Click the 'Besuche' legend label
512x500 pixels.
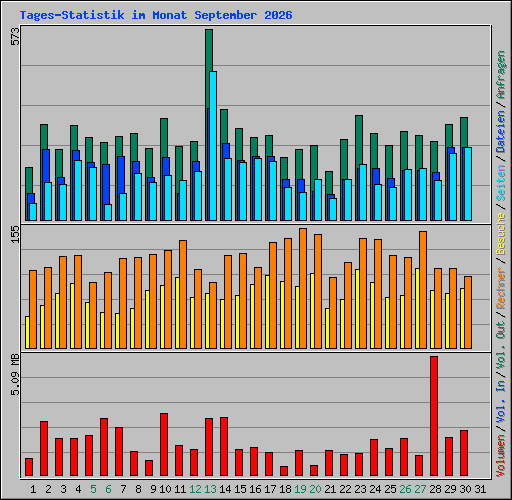click(501, 234)
